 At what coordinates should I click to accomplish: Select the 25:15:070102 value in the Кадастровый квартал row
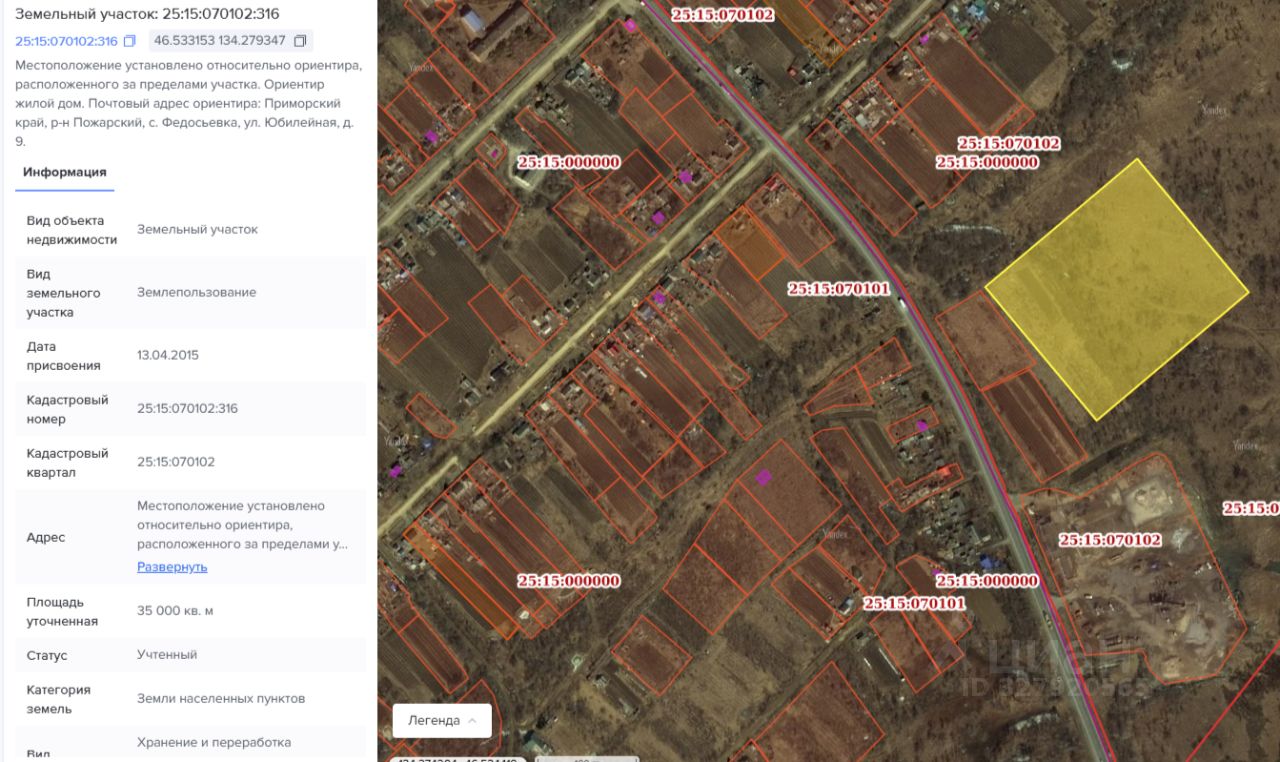176,462
